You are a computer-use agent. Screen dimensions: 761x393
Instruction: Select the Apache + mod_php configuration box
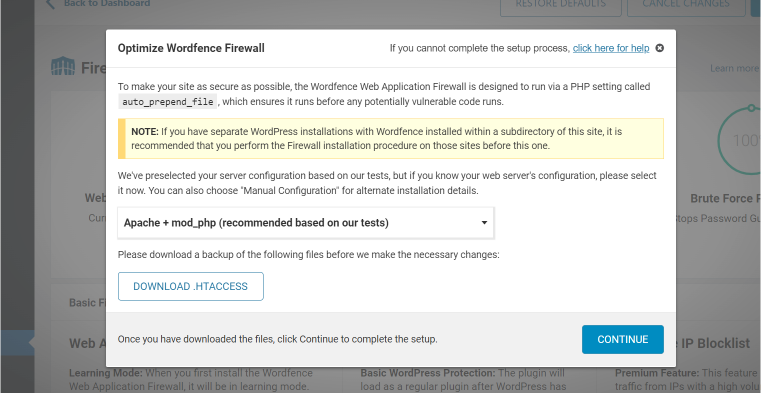[306, 223]
